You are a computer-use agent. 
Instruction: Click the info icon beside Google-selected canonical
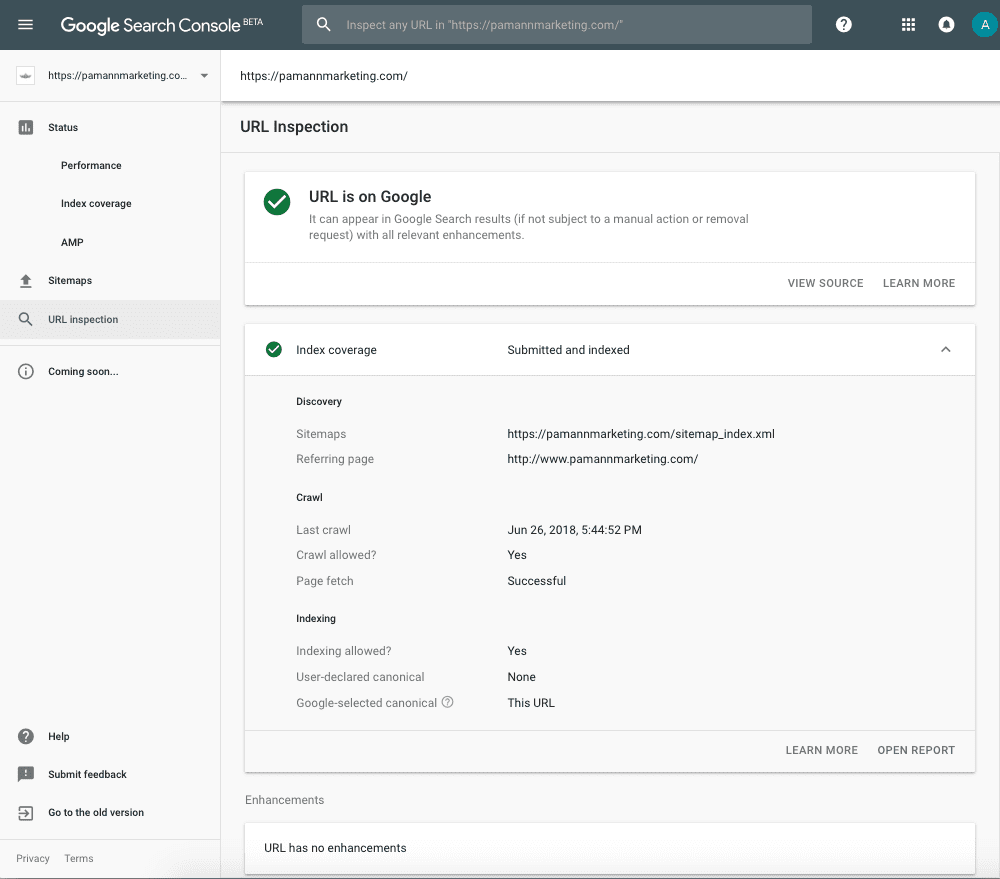coord(448,702)
